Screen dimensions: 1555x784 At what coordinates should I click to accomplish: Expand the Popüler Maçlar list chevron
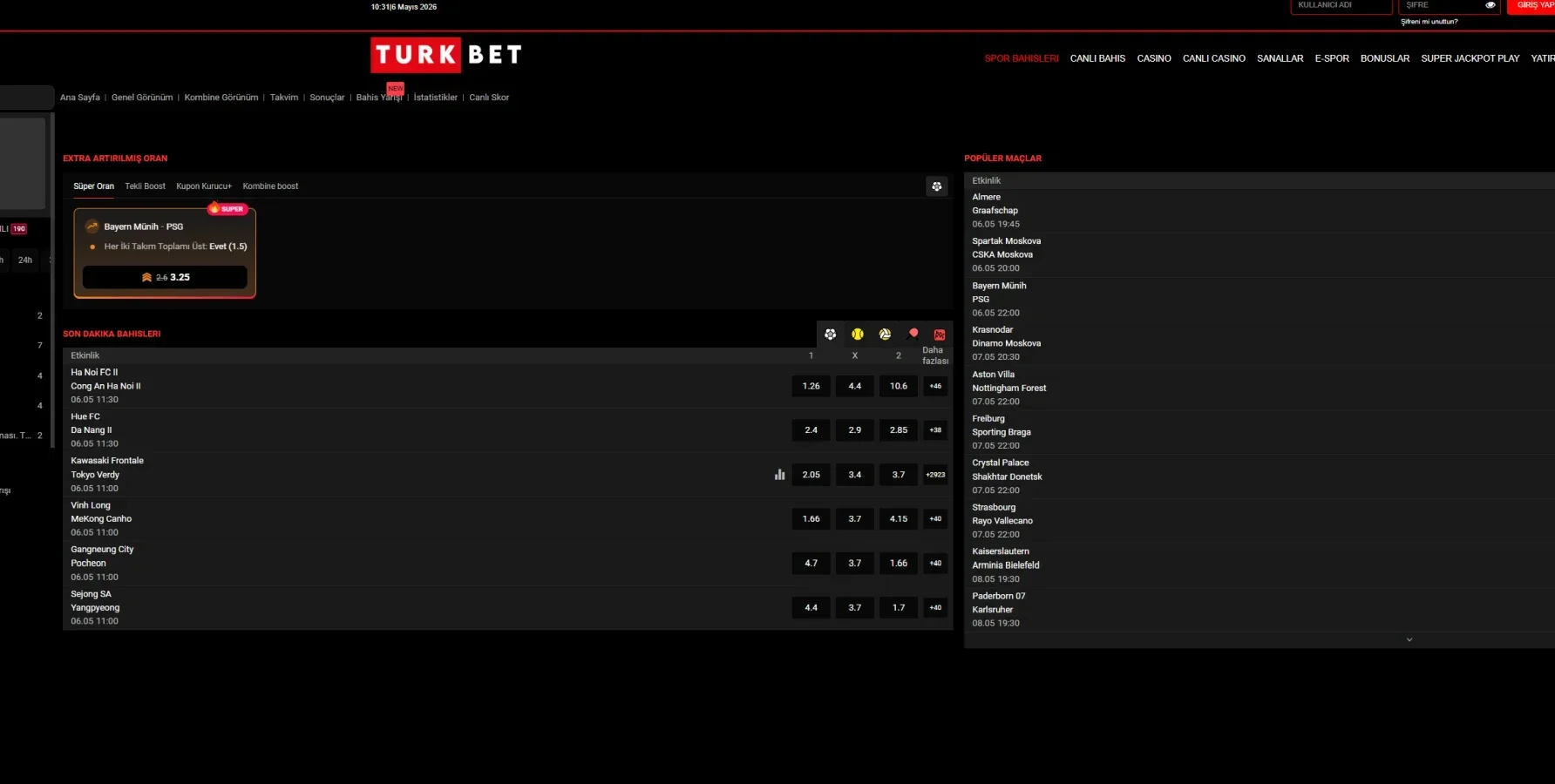click(x=1409, y=639)
